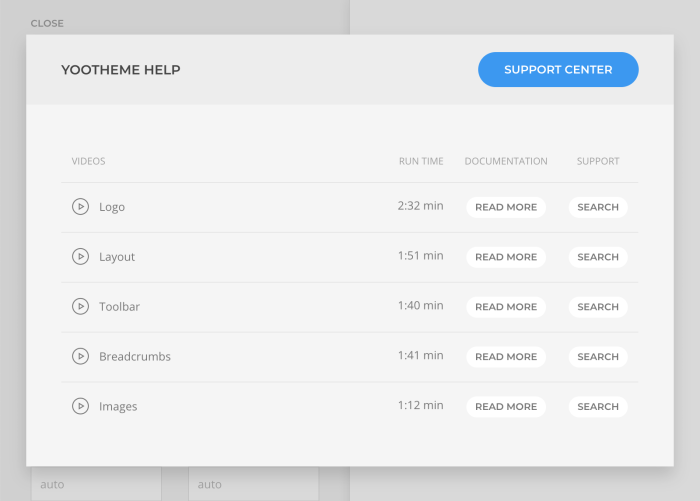This screenshot has height=501, width=700.
Task: Play the Layout video icon
Action: pyautogui.click(x=80, y=257)
